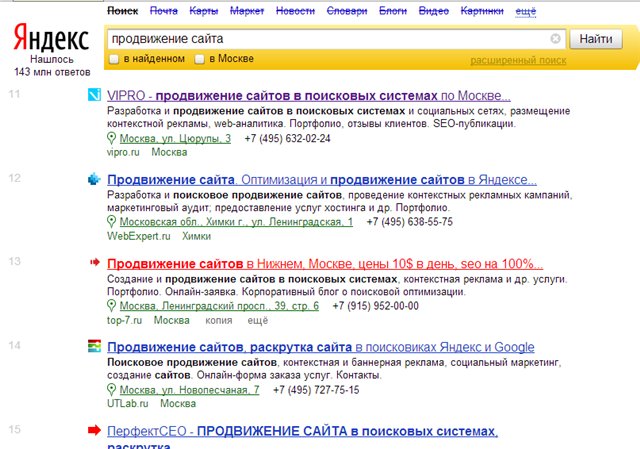Clear the search query with the X icon

(x=555, y=38)
